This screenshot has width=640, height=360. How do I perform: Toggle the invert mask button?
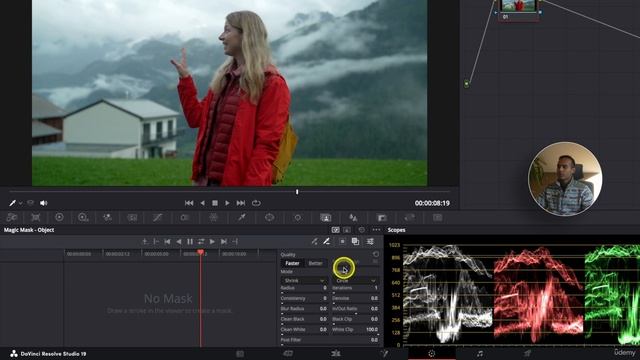point(342,242)
